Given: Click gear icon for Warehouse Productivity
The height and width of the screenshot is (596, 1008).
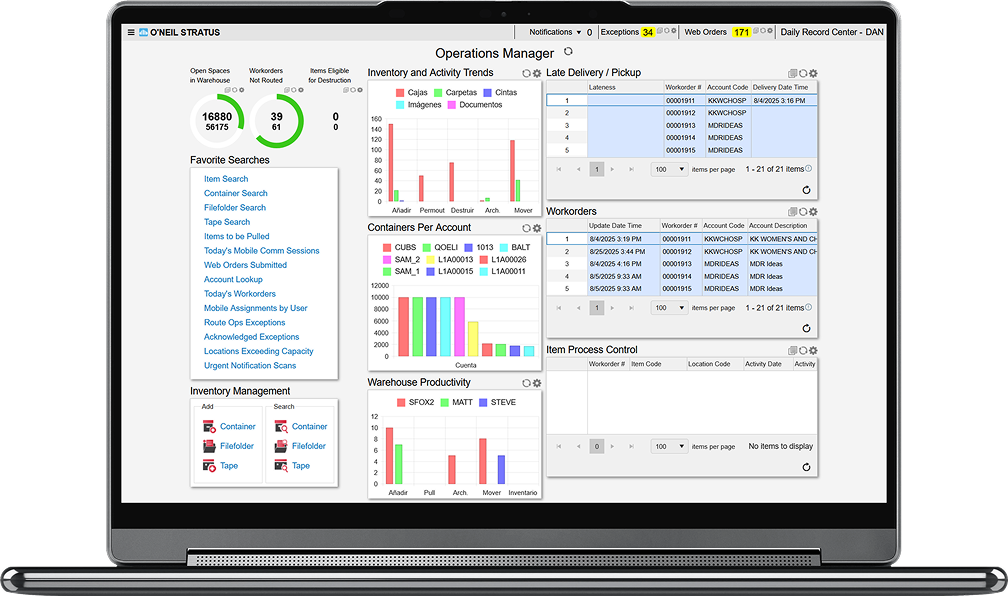Looking at the screenshot, I should (537, 383).
